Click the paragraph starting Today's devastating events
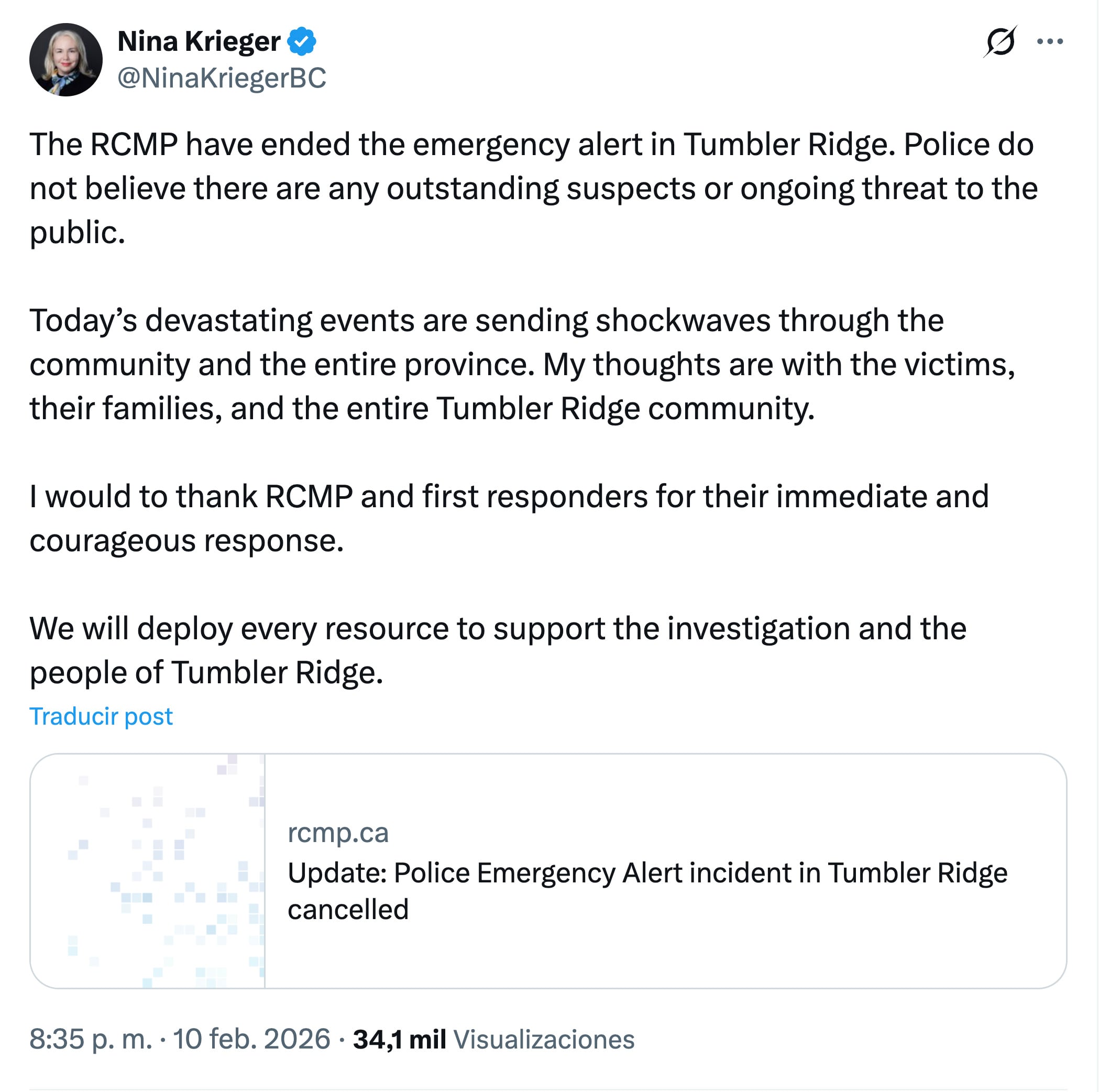Screen dimensions: 1099x1092 522,364
